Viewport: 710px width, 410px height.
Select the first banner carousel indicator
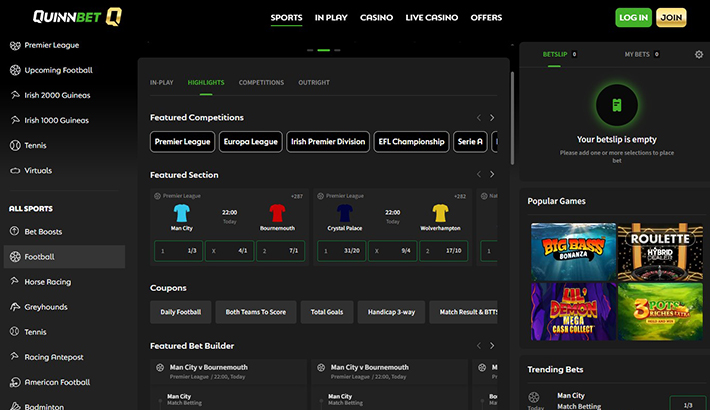point(310,50)
